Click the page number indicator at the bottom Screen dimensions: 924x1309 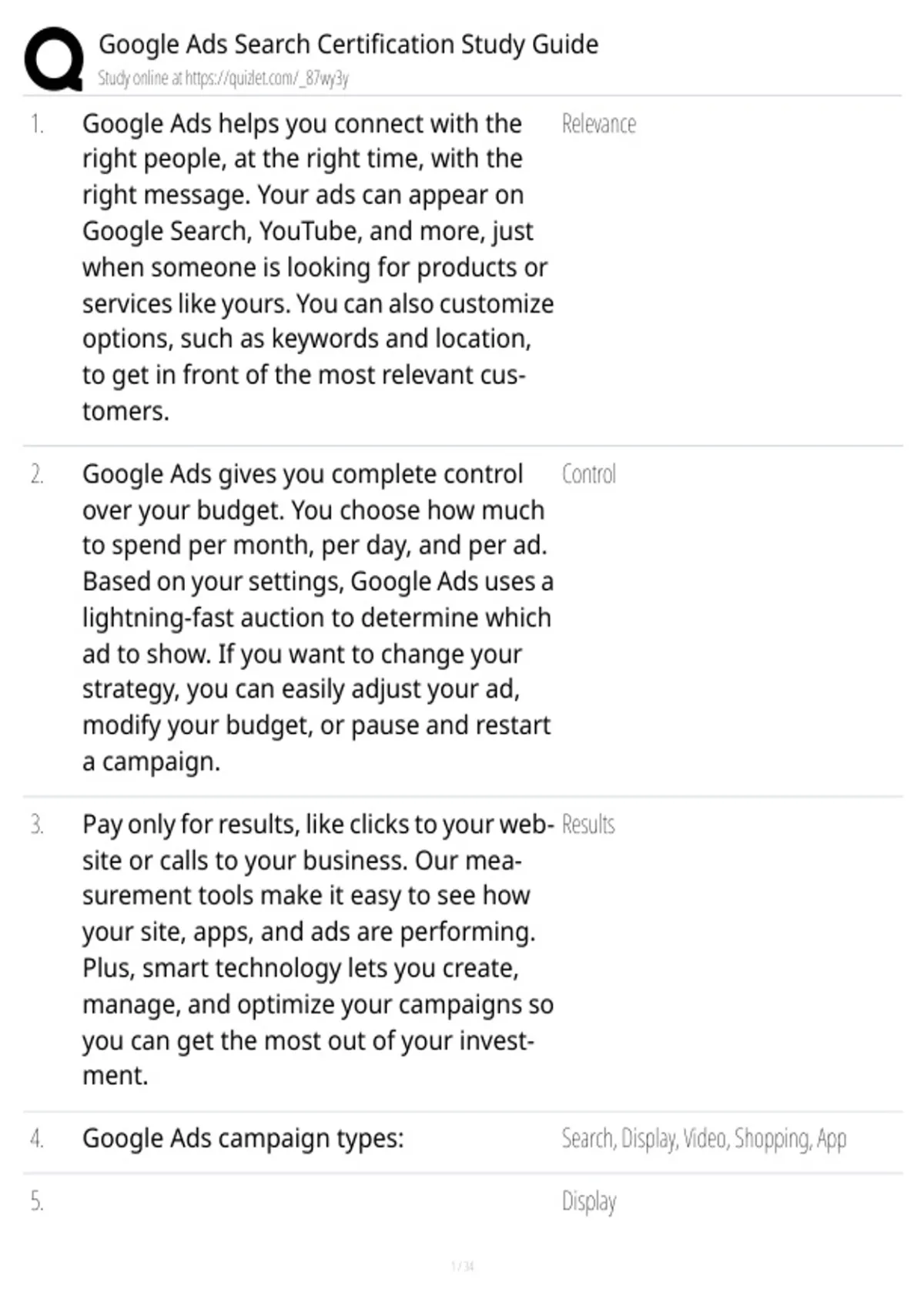pos(462,1266)
